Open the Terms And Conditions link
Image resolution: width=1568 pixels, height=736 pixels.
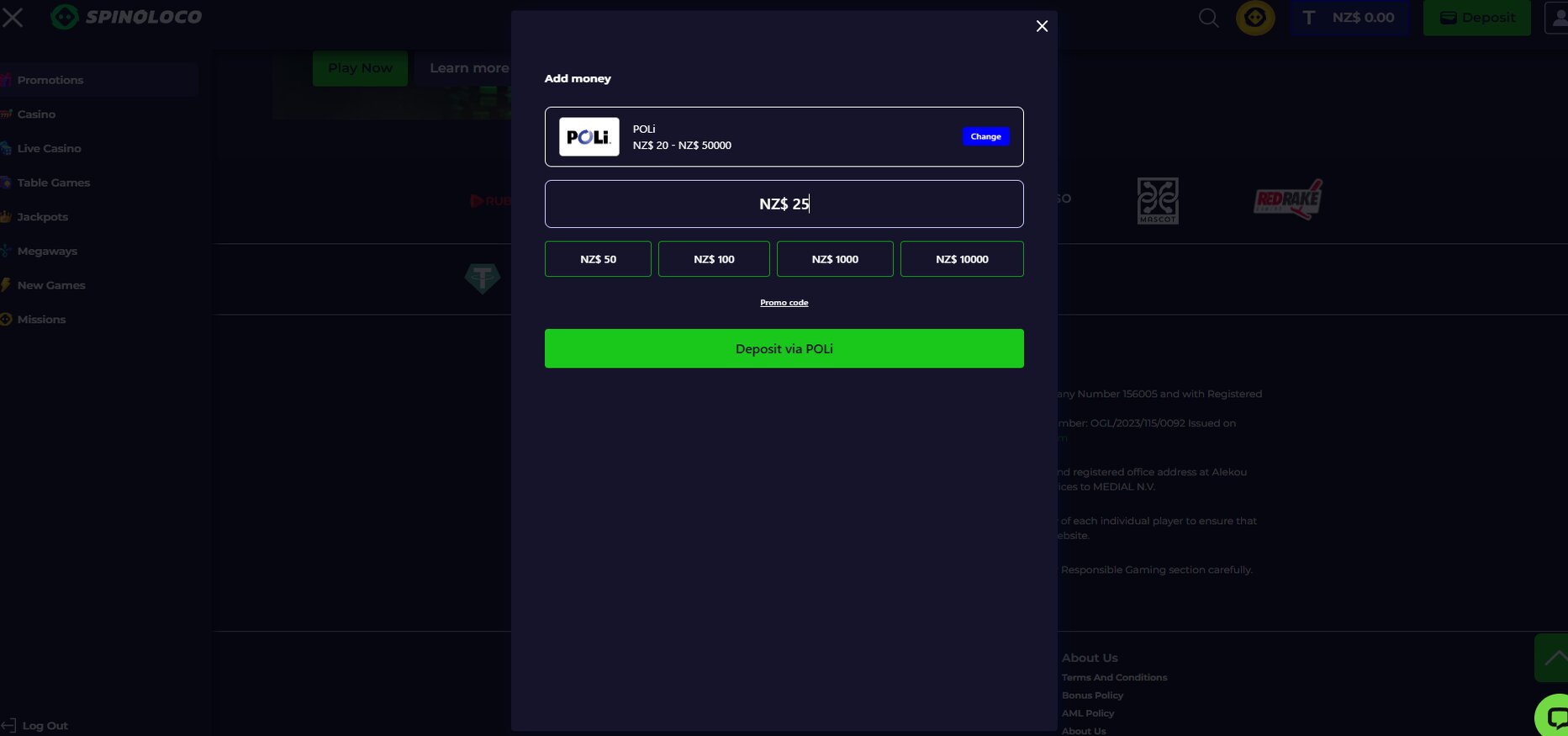(x=1114, y=678)
